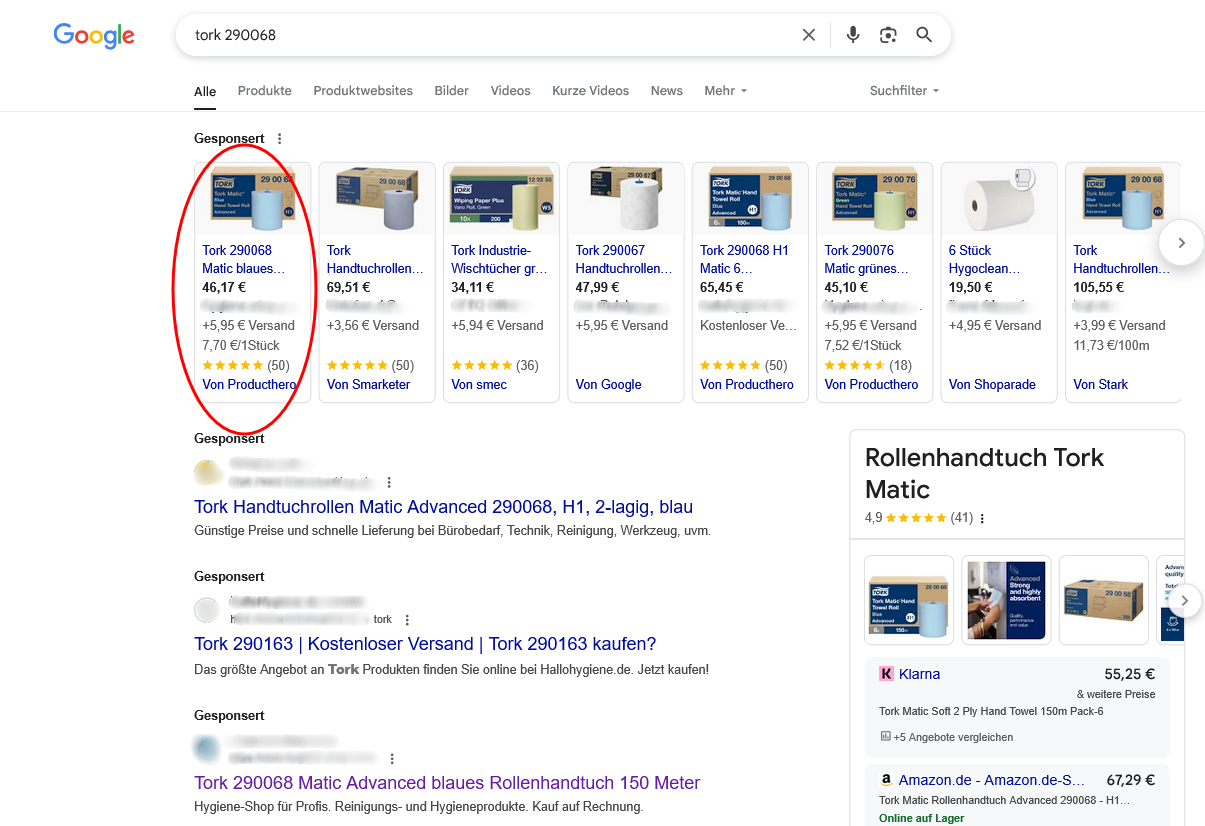Click the Advanced Strong and highly absorbent thumbnail
The image size is (1205, 826).
pyautogui.click(x=1006, y=600)
